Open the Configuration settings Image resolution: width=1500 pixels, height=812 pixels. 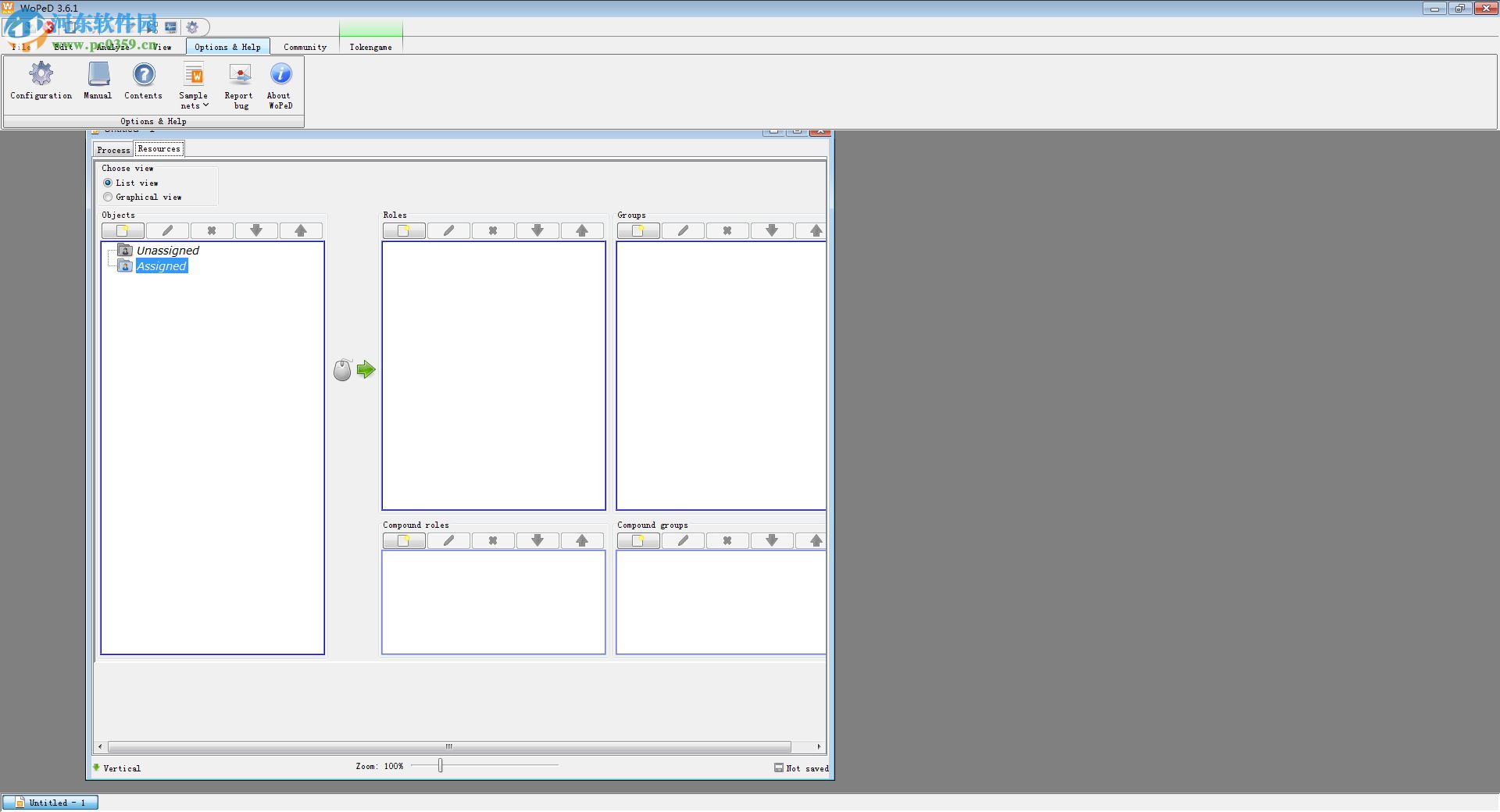tap(41, 80)
